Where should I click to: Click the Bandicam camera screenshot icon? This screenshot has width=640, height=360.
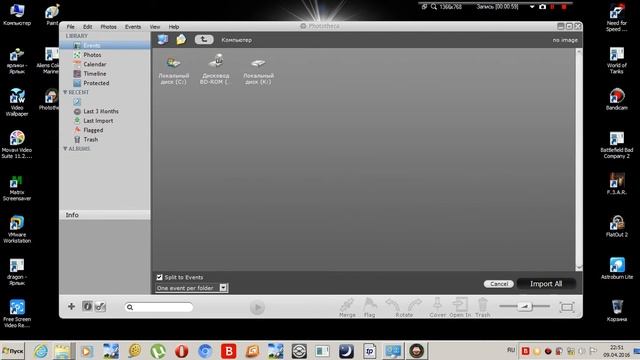[x=542, y=7]
